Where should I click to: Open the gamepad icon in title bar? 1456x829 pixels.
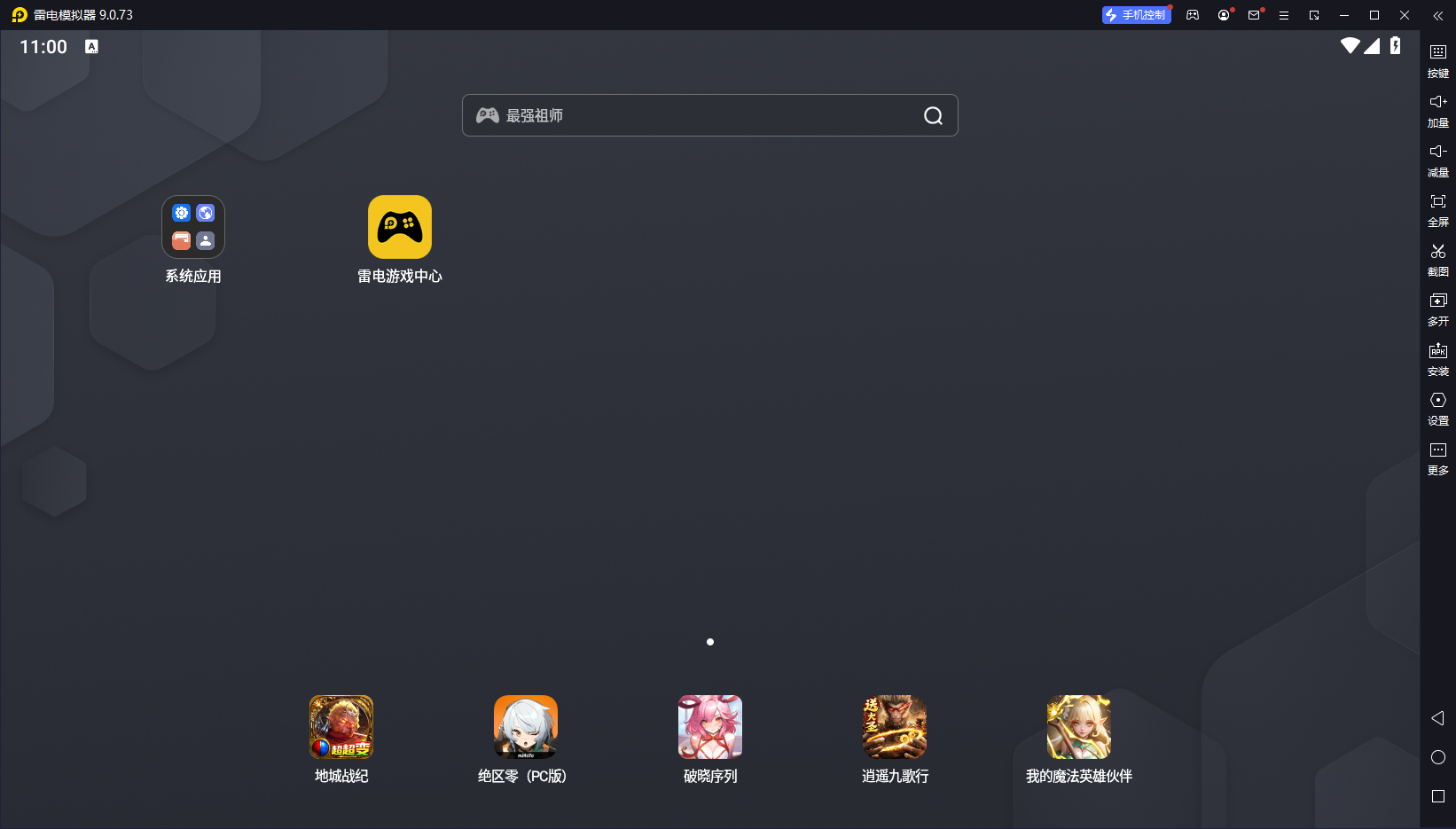coord(1193,15)
